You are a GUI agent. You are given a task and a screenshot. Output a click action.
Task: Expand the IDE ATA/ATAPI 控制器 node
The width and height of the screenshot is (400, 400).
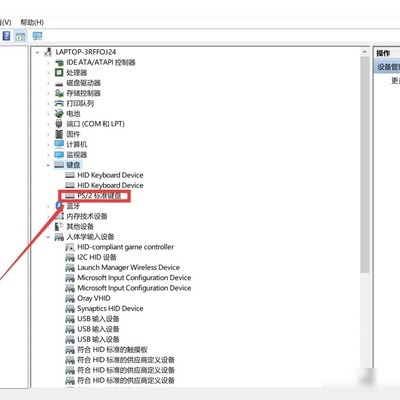[x=48, y=62]
